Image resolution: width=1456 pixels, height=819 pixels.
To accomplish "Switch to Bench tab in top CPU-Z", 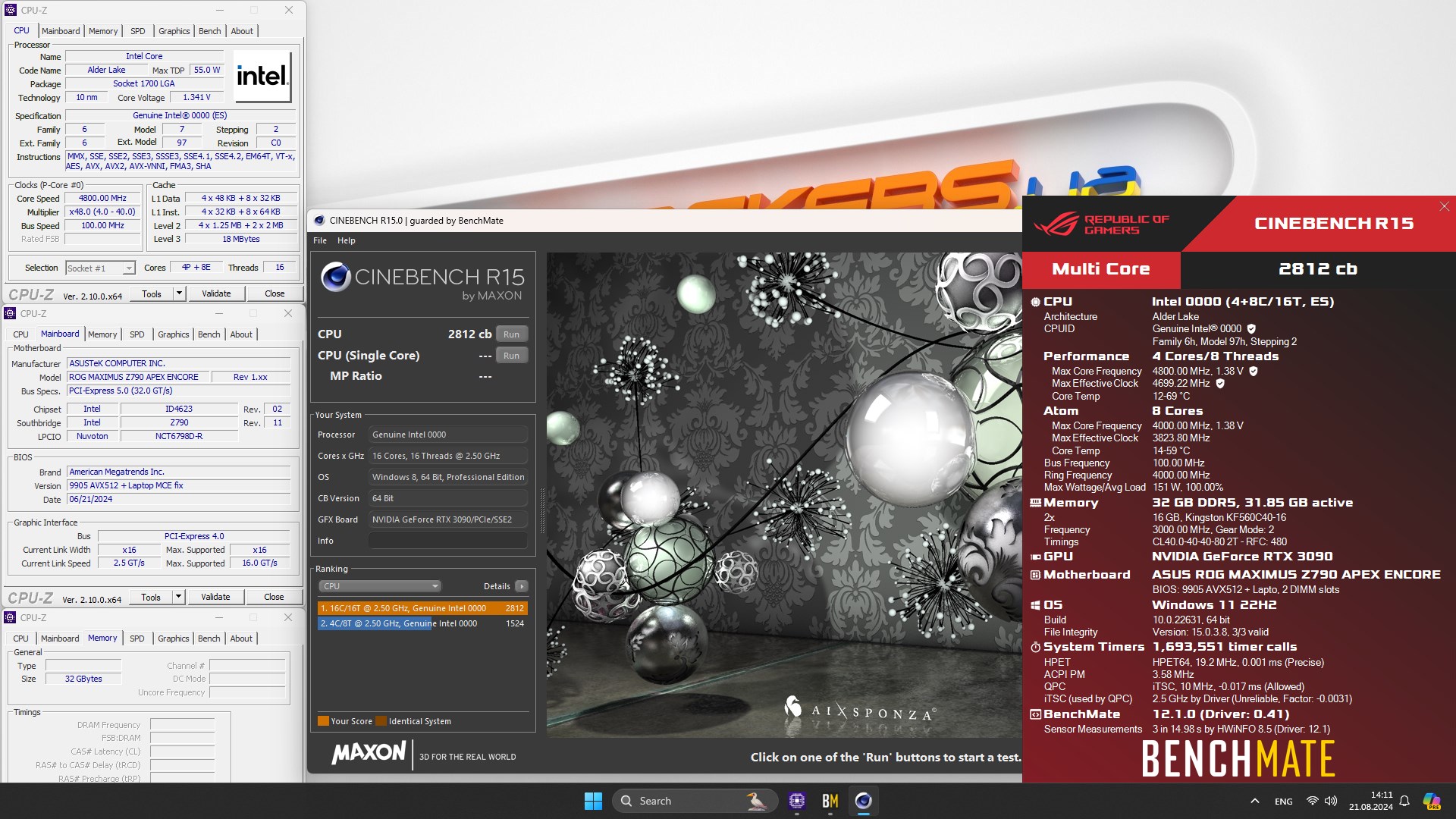I will pyautogui.click(x=210, y=31).
